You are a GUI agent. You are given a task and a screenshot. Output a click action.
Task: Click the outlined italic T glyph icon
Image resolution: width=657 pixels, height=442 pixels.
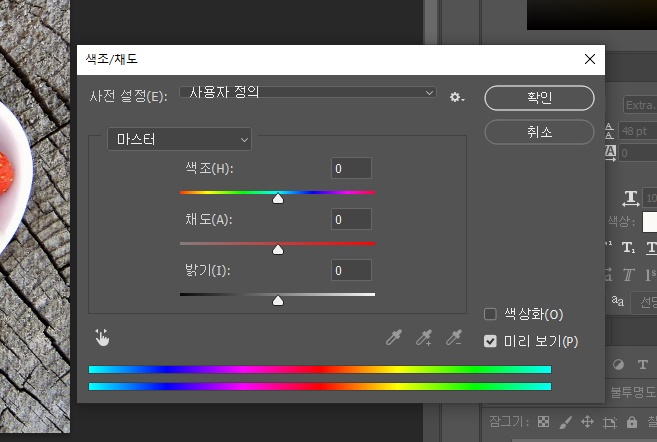629,275
